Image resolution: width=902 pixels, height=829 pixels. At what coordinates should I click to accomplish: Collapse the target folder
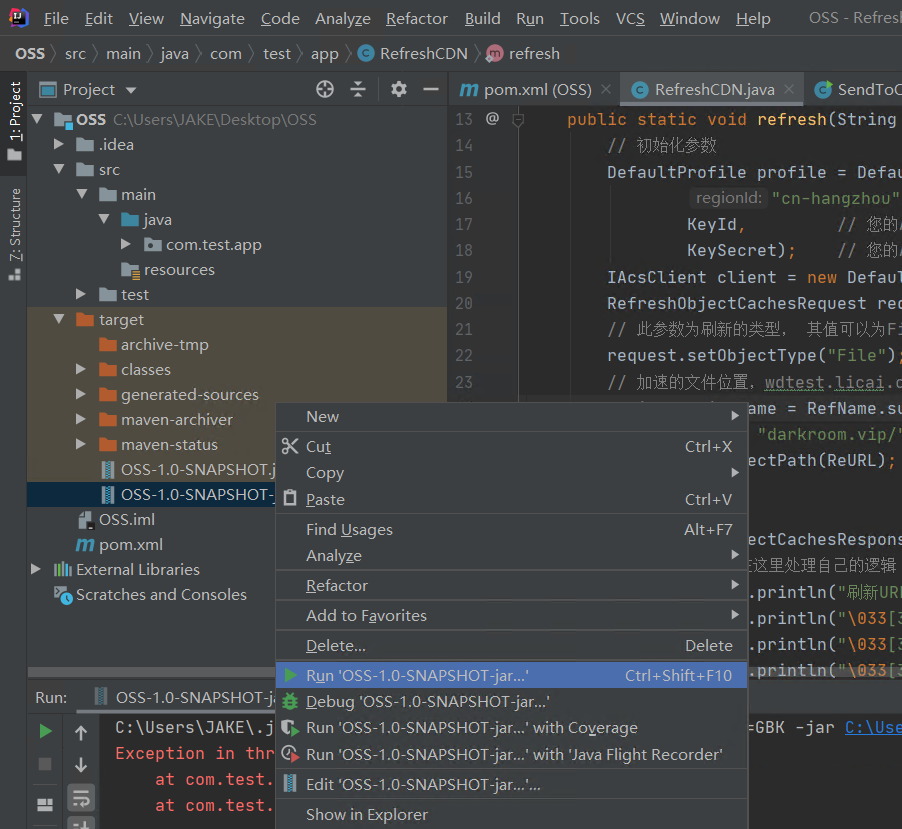(x=59, y=319)
